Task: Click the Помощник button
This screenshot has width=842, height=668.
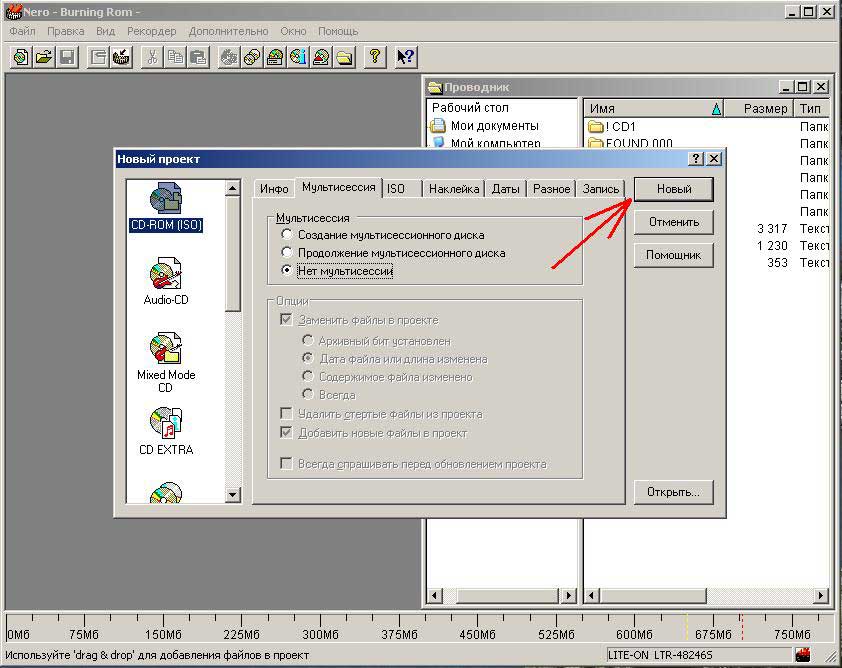Action: [674, 255]
